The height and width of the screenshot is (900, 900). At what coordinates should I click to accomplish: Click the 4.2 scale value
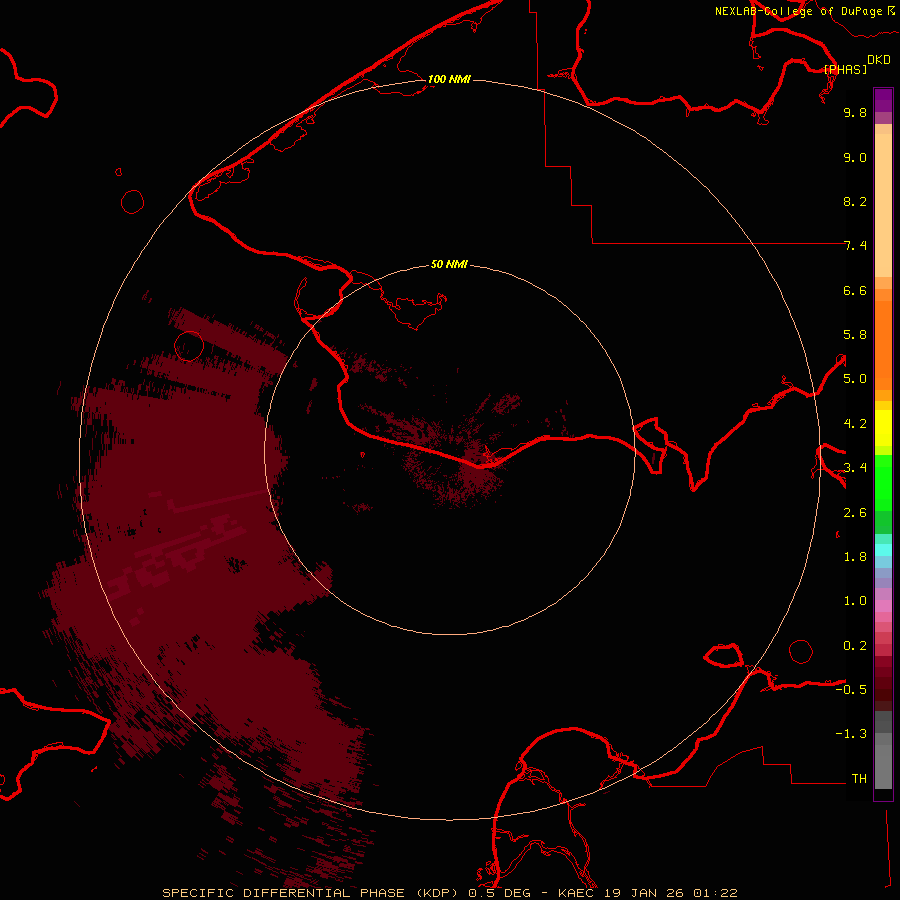[855, 424]
